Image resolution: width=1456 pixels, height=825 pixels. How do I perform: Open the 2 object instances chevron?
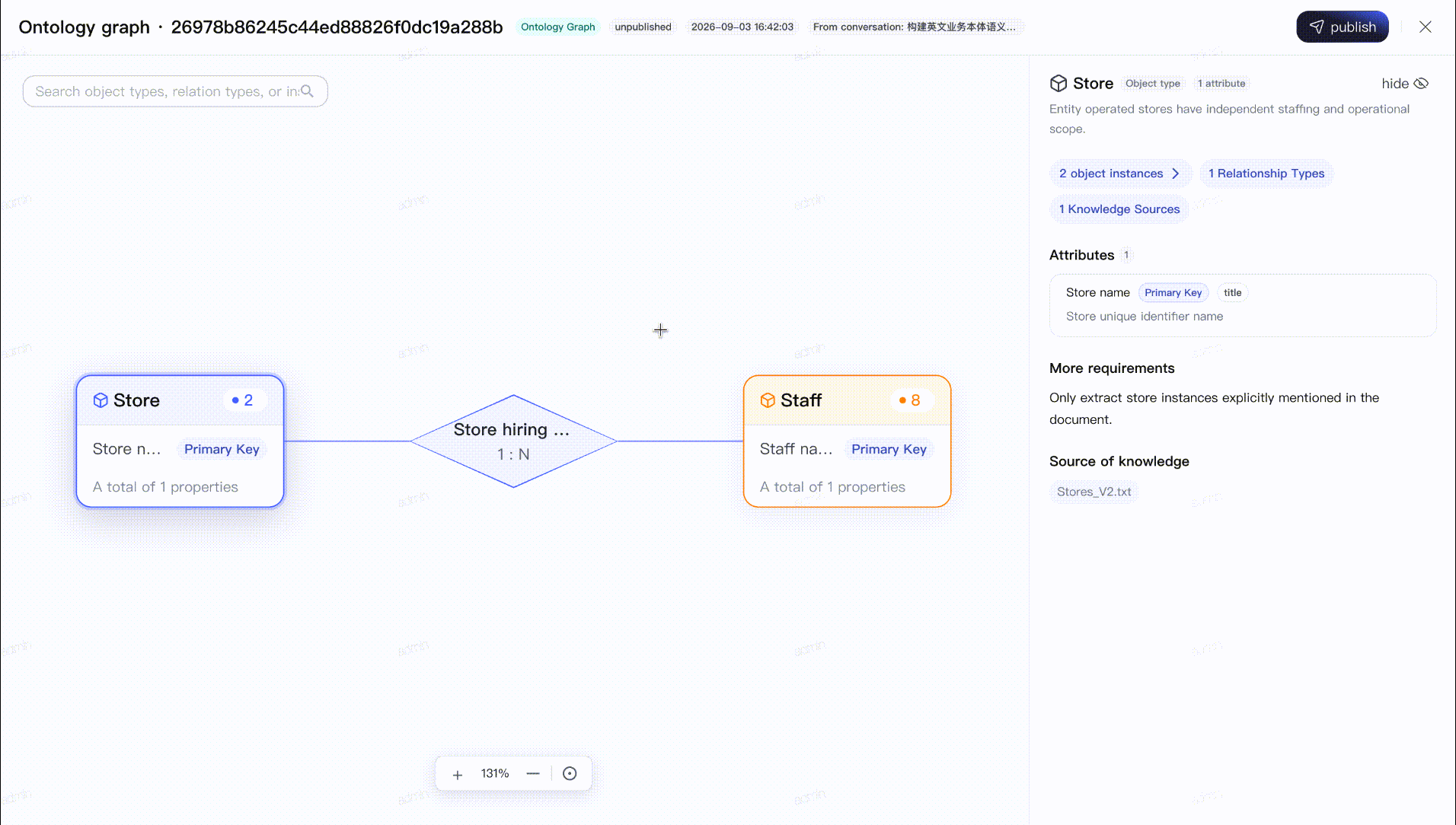pyautogui.click(x=1175, y=174)
